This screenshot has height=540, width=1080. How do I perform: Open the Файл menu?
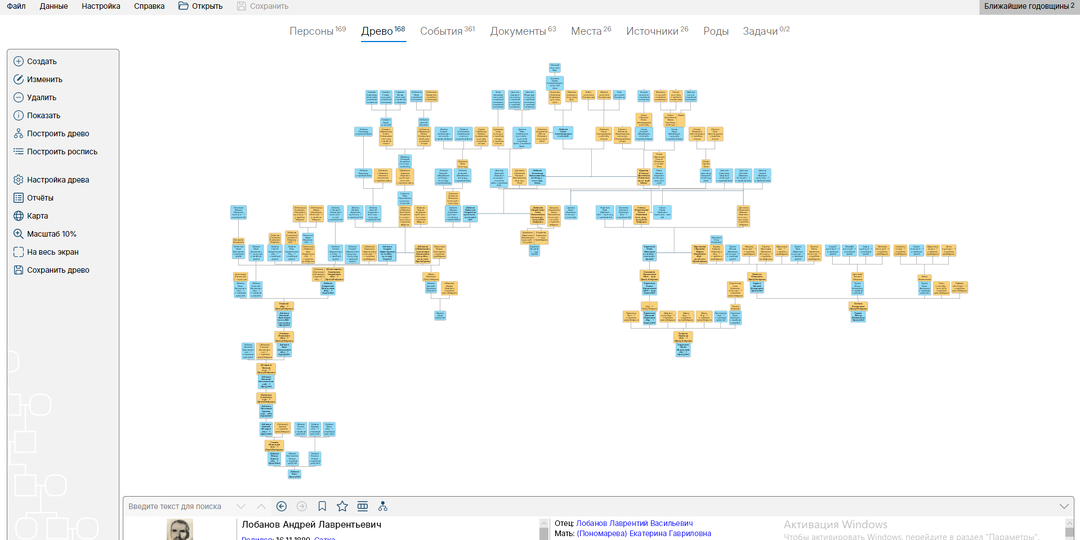point(17,6)
